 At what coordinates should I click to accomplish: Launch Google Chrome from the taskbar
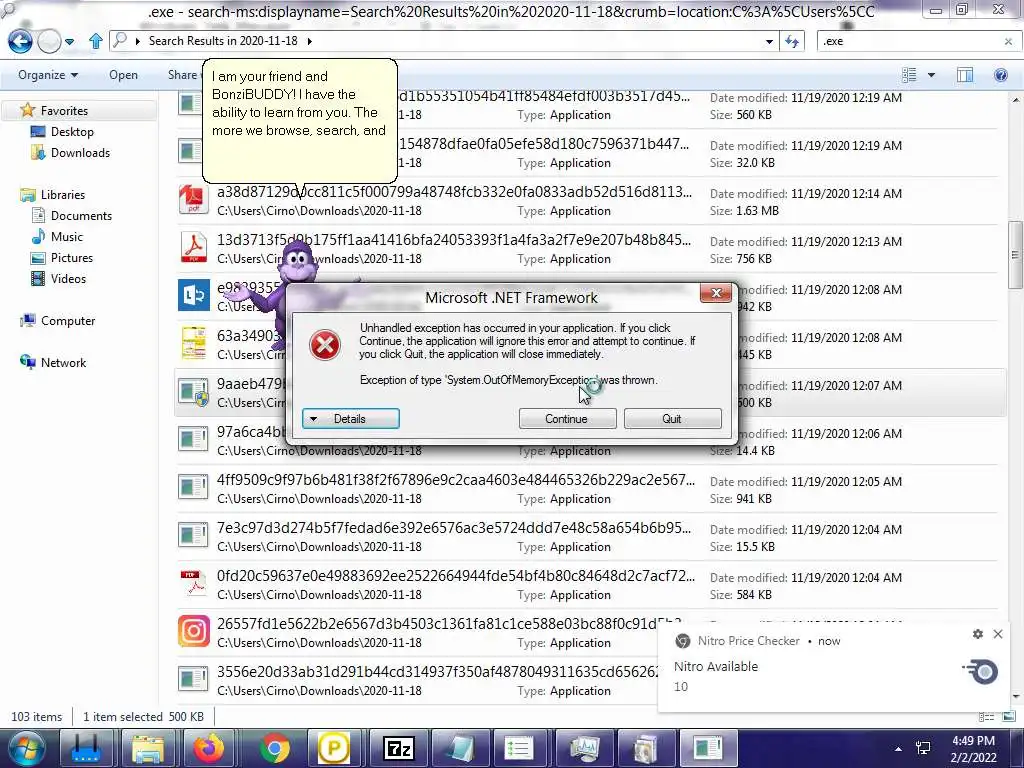[x=275, y=748]
